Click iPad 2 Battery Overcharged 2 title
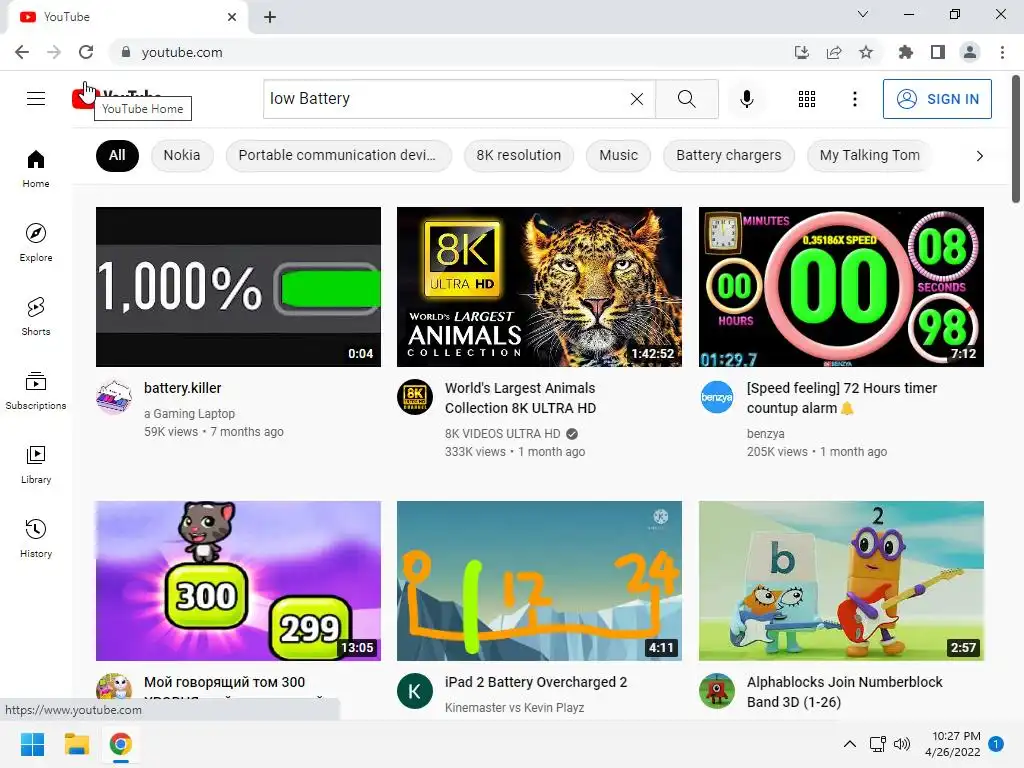 pos(536,682)
